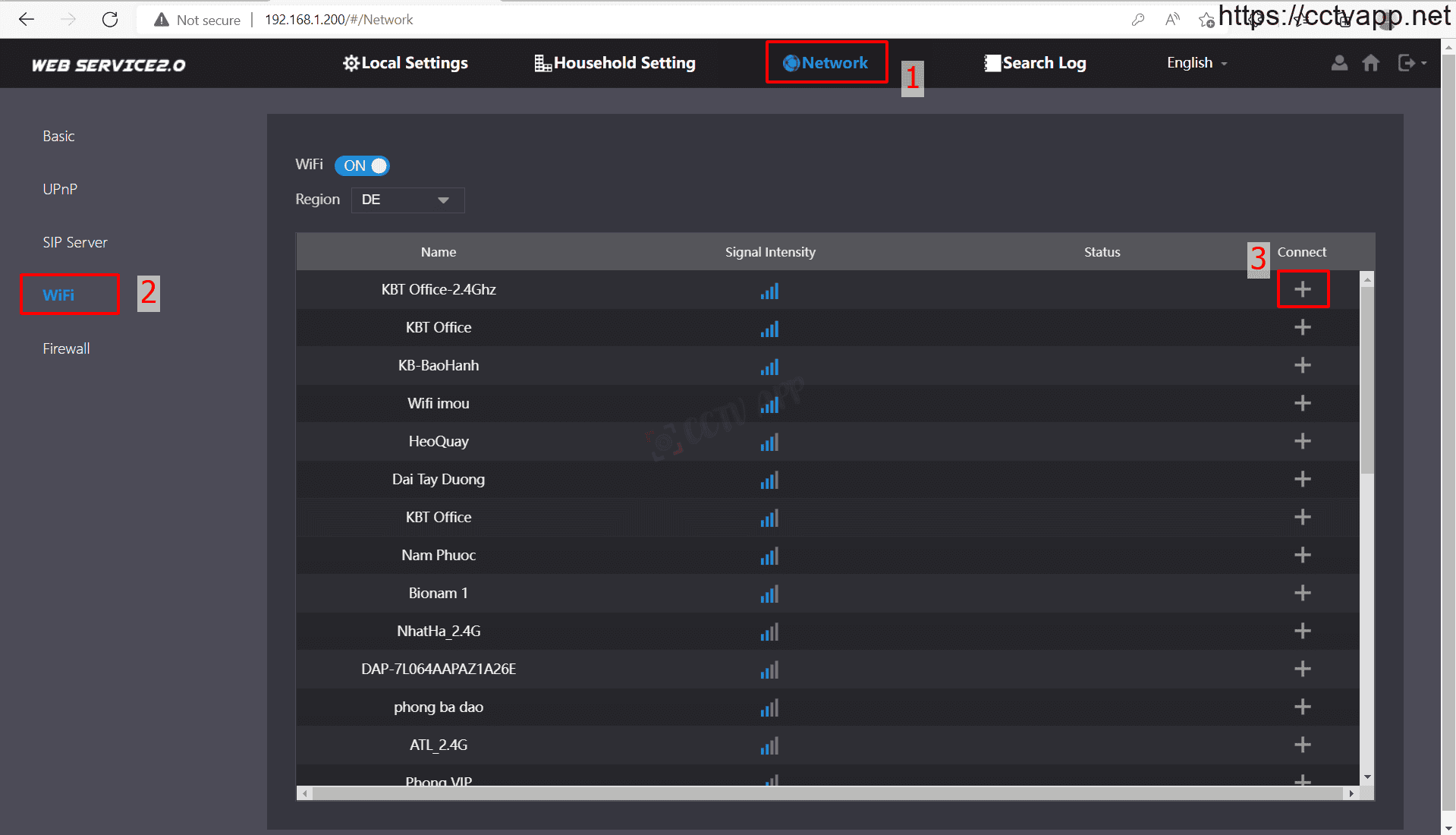The height and width of the screenshot is (835, 1456).
Task: Add Nam Phuoc network via plus icon
Action: tap(1302, 555)
